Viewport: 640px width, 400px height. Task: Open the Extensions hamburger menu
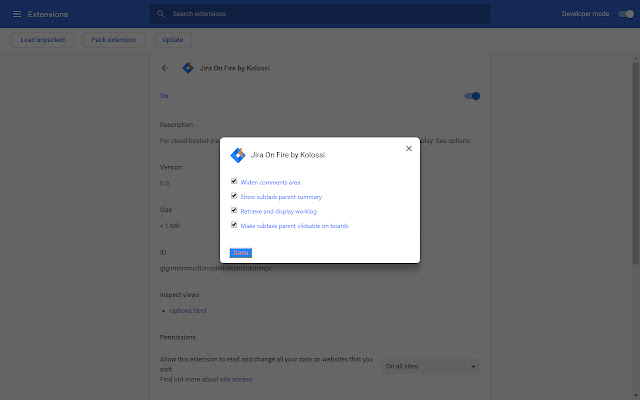pyautogui.click(x=17, y=14)
